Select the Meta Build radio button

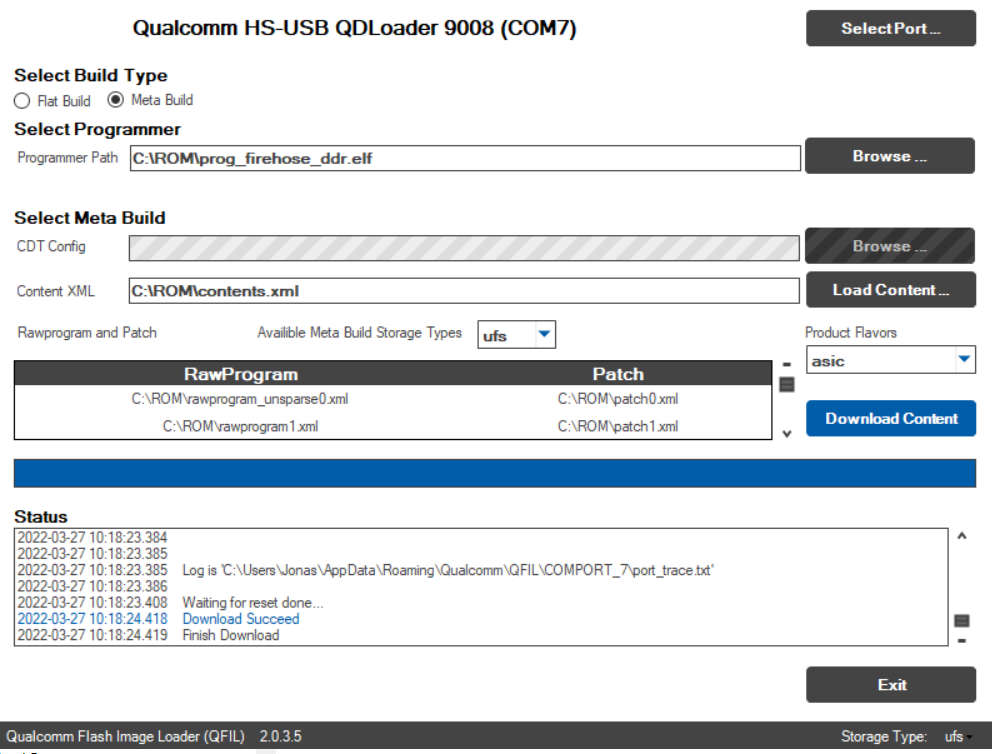tap(115, 100)
